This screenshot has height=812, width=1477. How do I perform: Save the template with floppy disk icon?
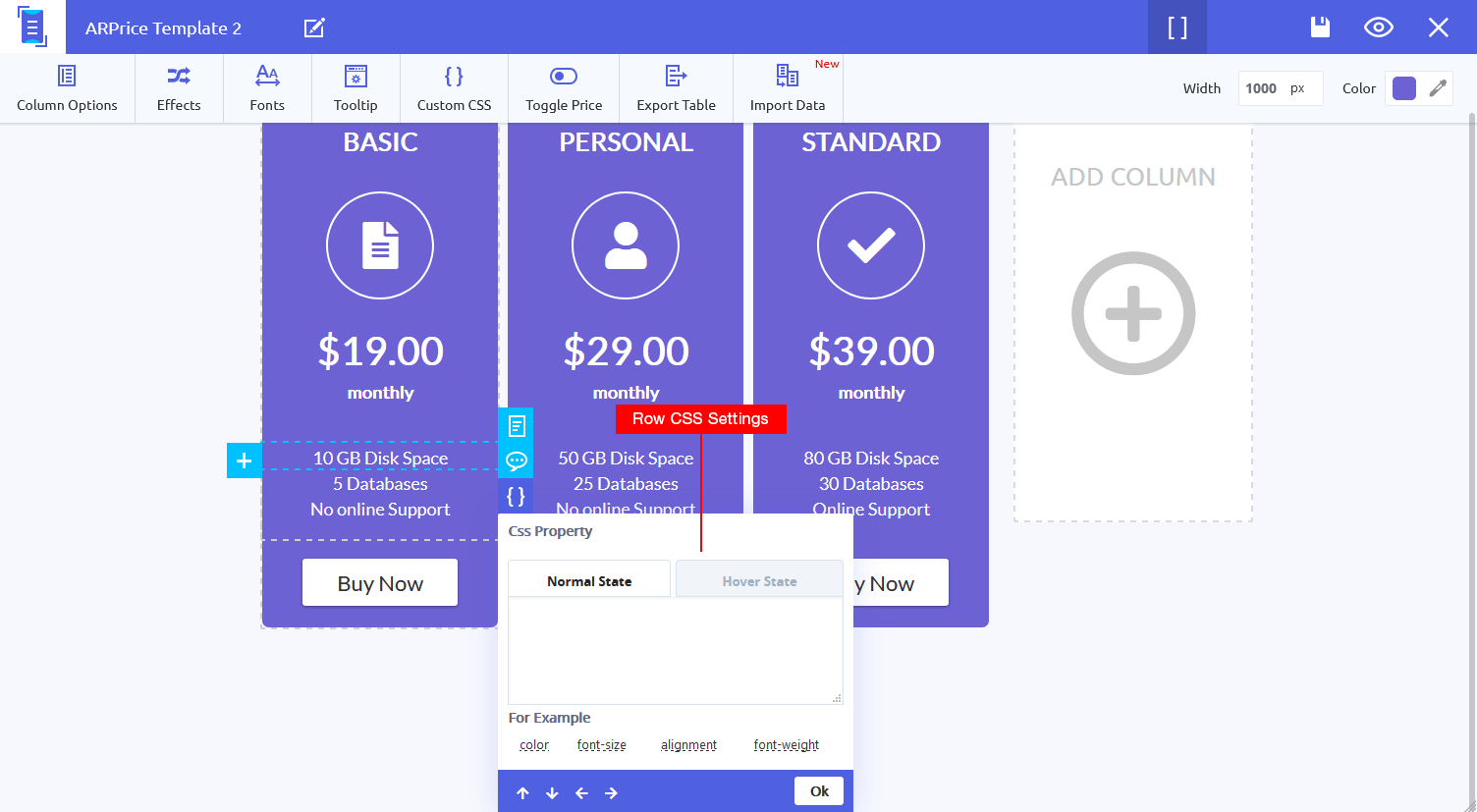click(1320, 27)
